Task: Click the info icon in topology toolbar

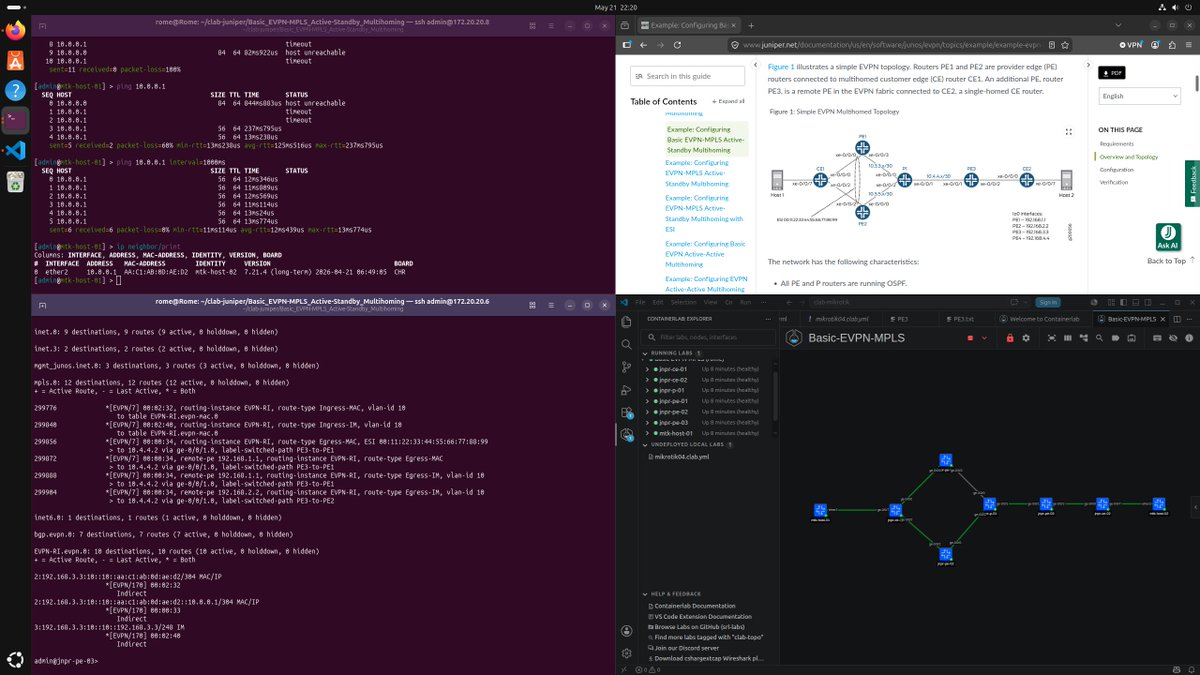Action: point(1189,338)
